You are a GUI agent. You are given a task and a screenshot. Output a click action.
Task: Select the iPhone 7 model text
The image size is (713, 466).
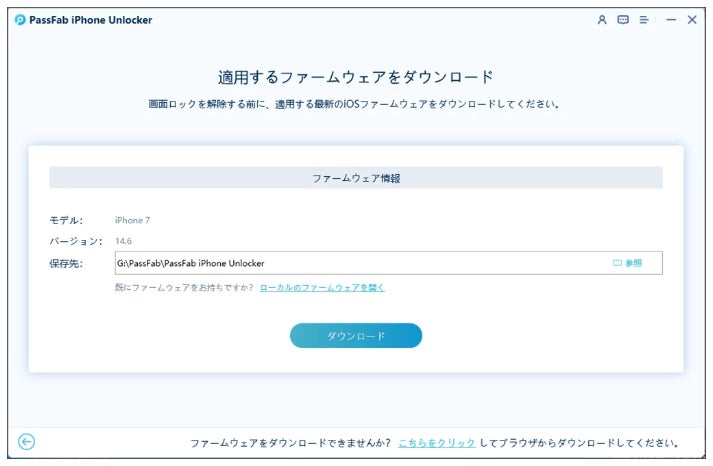[132, 220]
